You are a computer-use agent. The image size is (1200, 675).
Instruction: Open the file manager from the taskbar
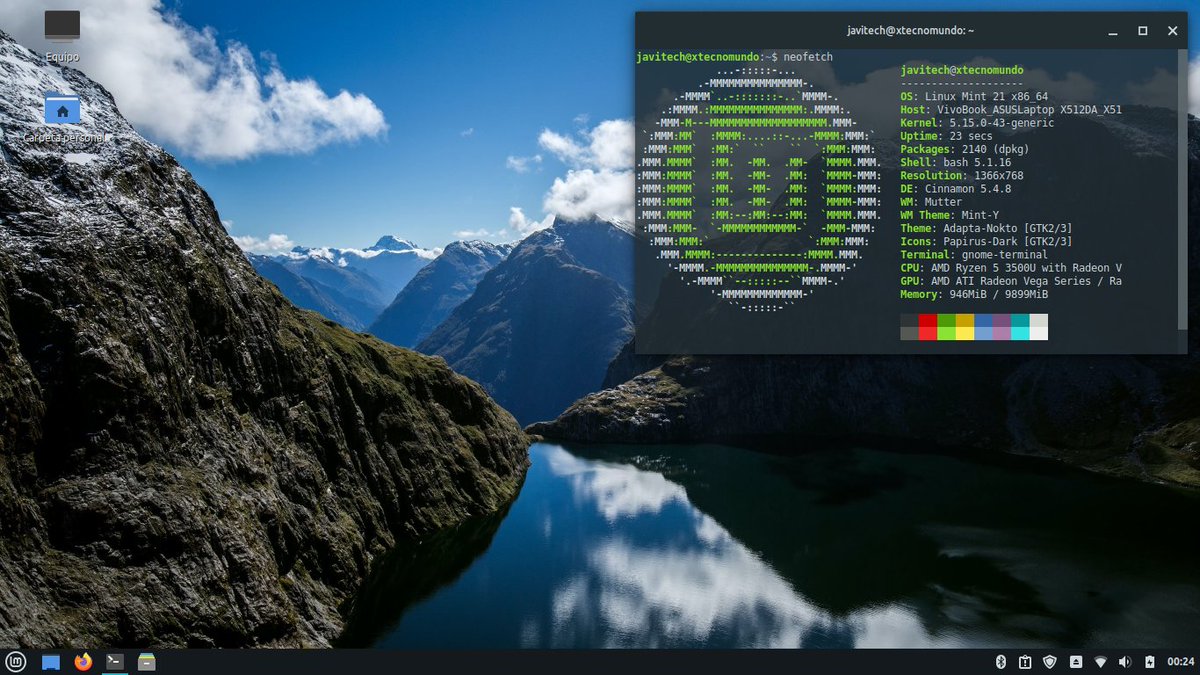pyautogui.click(x=147, y=661)
